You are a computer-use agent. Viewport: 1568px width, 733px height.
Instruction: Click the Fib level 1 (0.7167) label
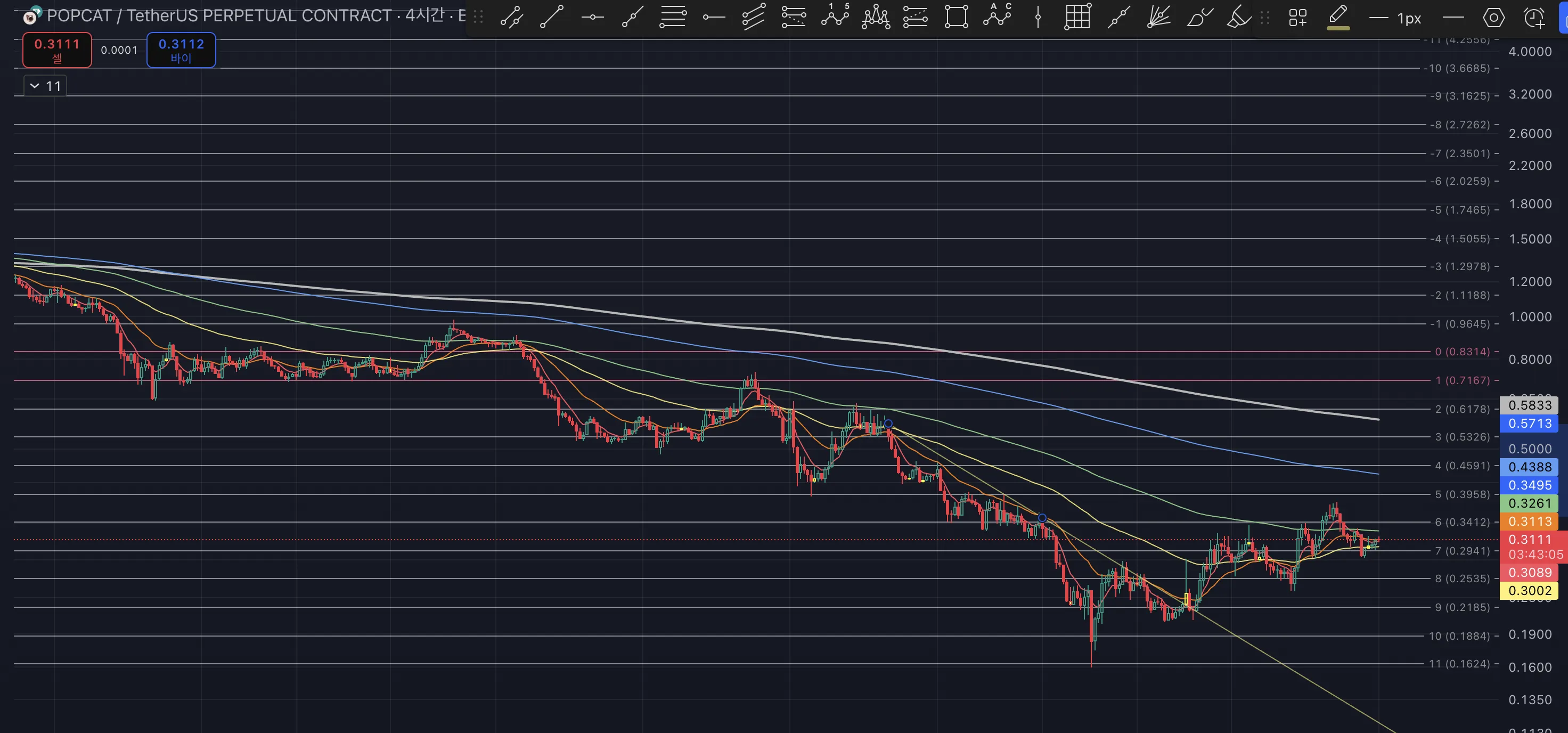click(1462, 380)
